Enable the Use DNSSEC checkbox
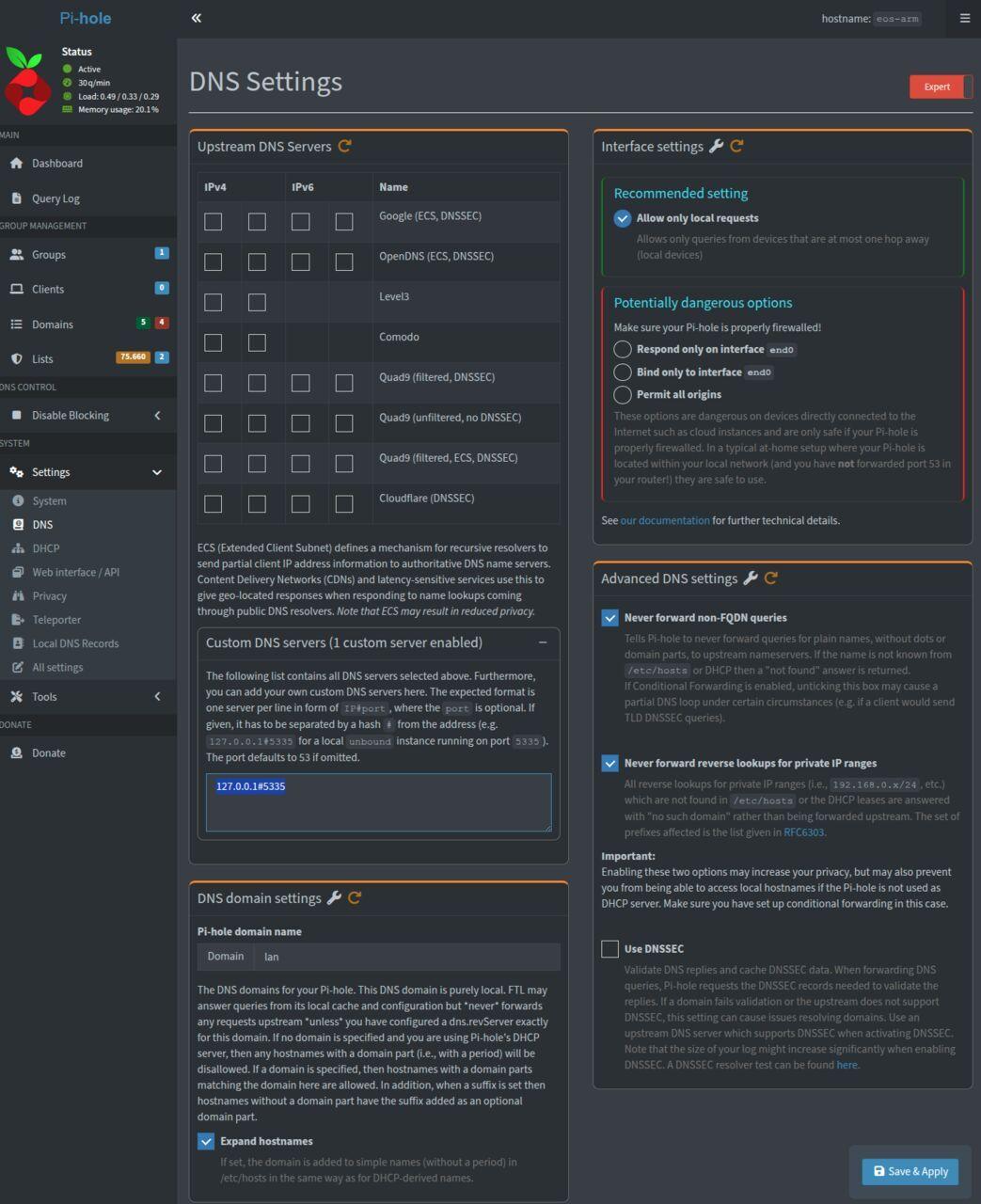This screenshot has width=981, height=1204. click(x=610, y=949)
